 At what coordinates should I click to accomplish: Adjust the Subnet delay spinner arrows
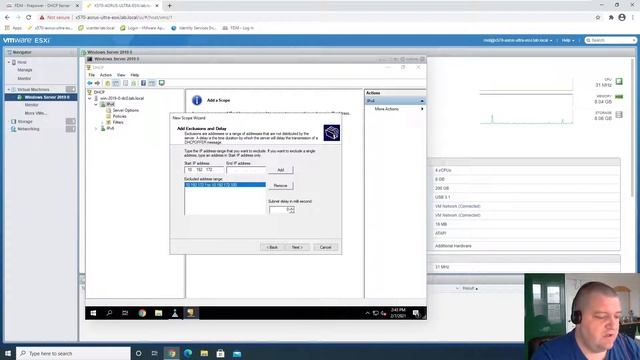291,210
